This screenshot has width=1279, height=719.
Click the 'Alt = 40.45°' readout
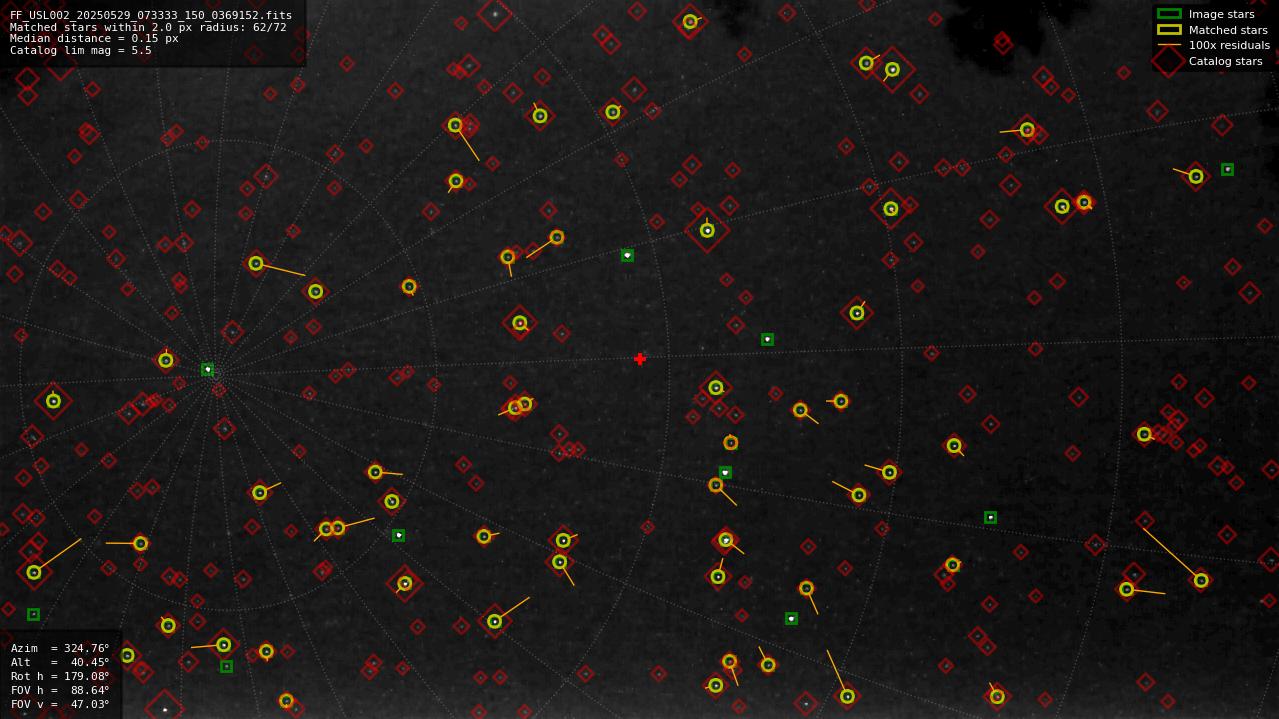(x=60, y=662)
